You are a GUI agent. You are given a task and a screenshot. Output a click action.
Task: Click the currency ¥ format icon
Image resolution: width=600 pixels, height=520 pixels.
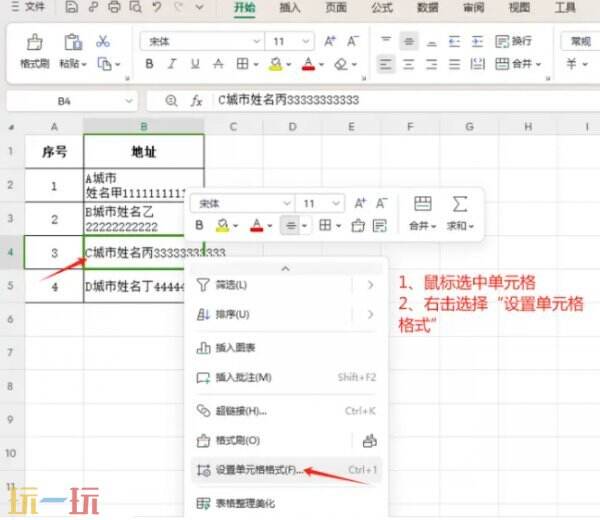coord(571,64)
